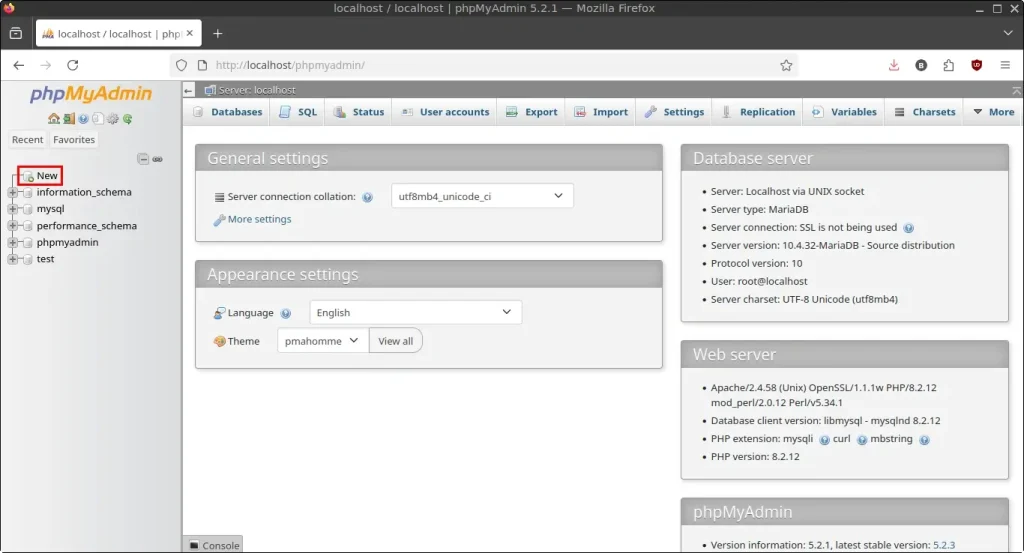Show the Recent tables list
Viewport: 1024px width, 553px height.
point(27,140)
